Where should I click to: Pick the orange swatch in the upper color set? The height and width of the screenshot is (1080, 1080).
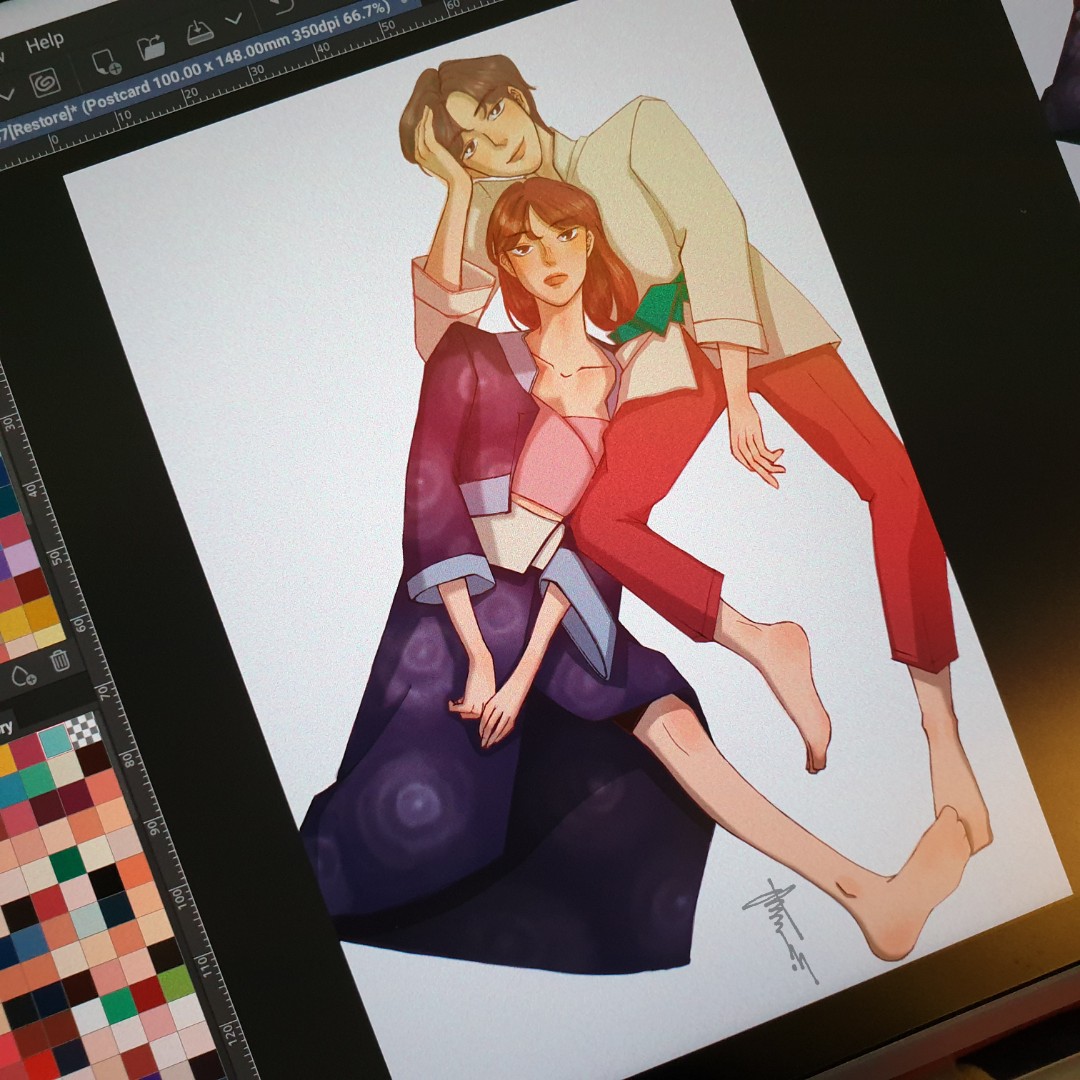(41, 612)
